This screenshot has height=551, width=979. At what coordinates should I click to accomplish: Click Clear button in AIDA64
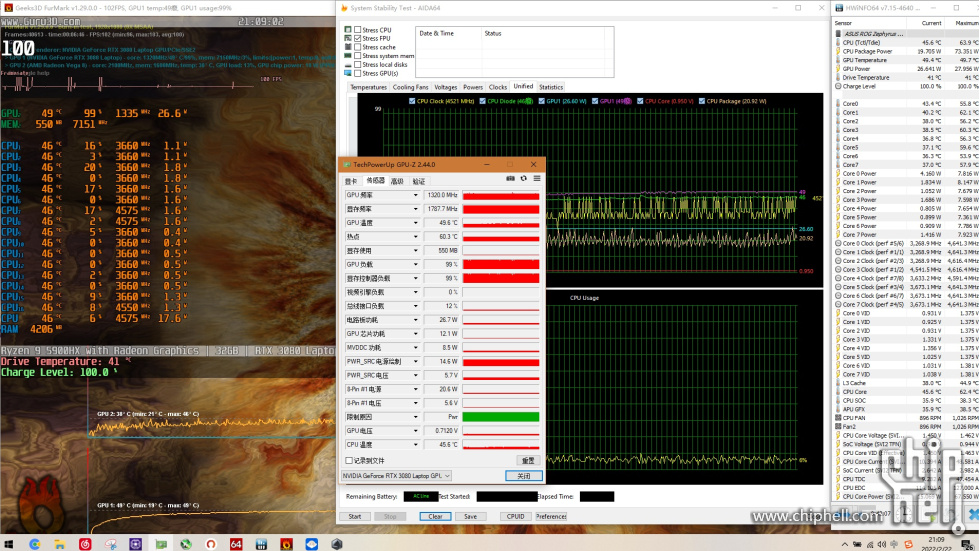click(x=435, y=517)
